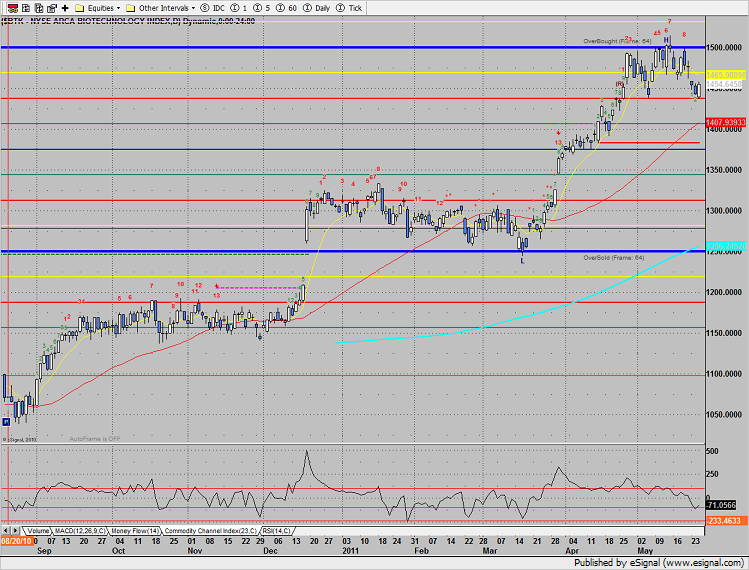Click the second toolbar page icon
This screenshot has width=749, height=570.
click(x=26, y=8)
